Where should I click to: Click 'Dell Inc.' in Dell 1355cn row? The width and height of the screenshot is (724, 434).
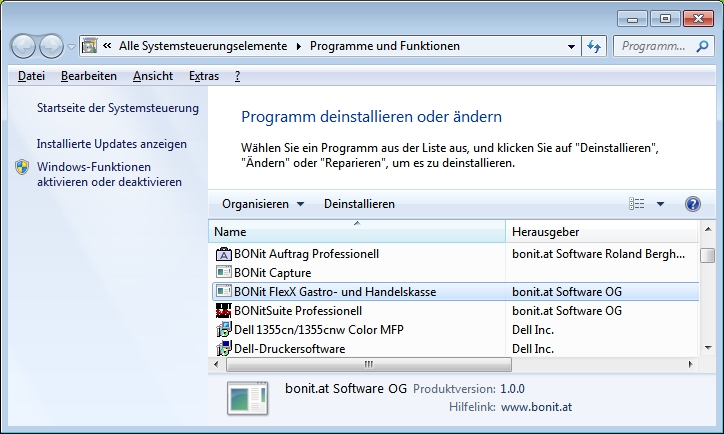533,330
